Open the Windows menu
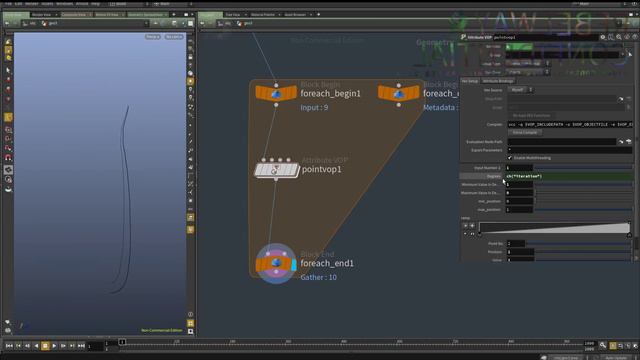640x360 pixels. click(x=64, y=4)
